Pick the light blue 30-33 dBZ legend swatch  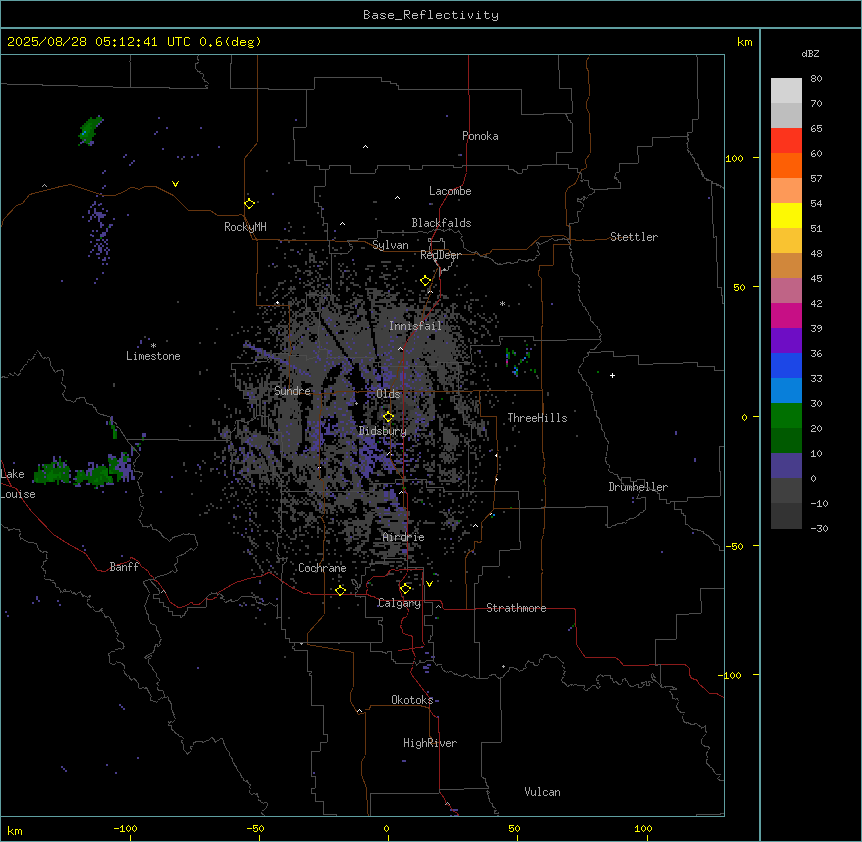click(x=786, y=391)
